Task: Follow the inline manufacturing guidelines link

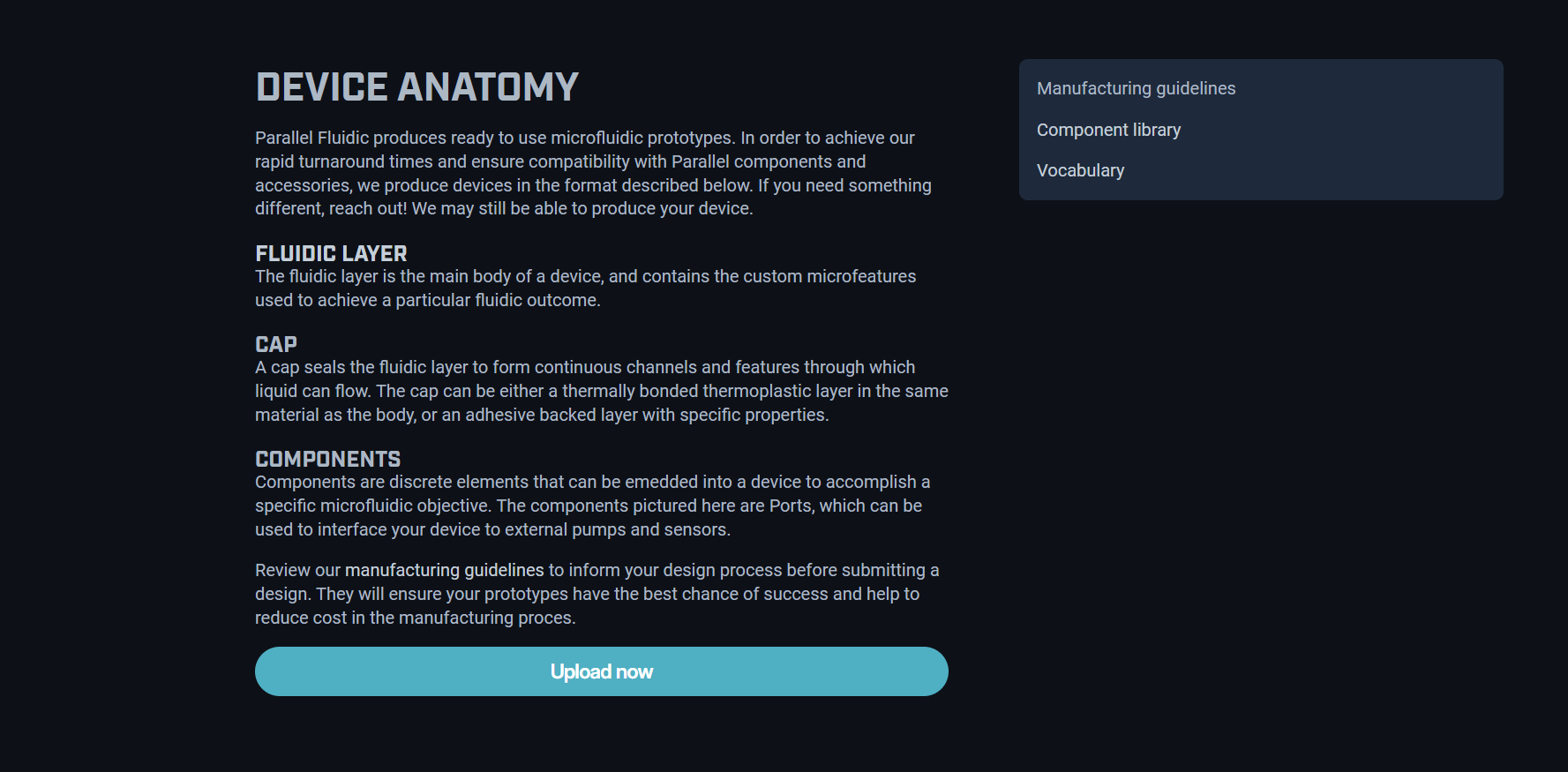Action: 444,570
